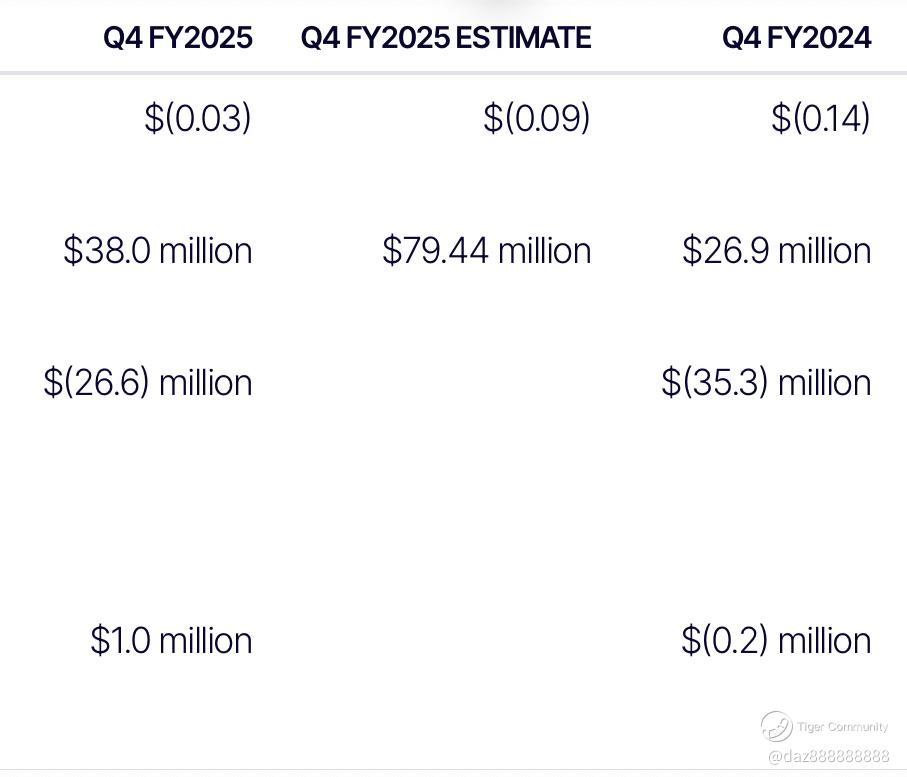Click the Q4 FY2025 ESTIMATE column header
907x777 pixels.
click(446, 38)
